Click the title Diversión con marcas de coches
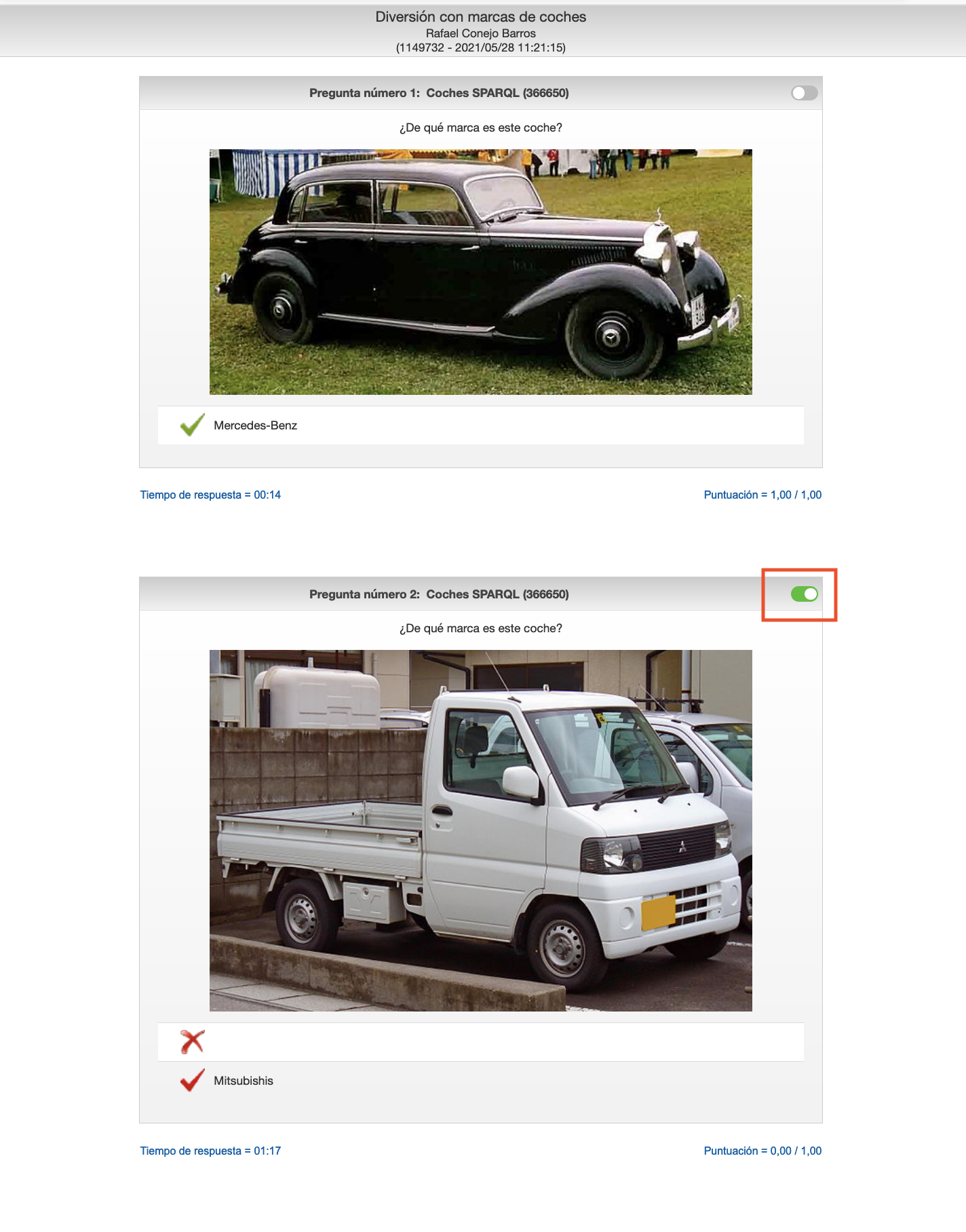966x1232 pixels. coord(481,17)
